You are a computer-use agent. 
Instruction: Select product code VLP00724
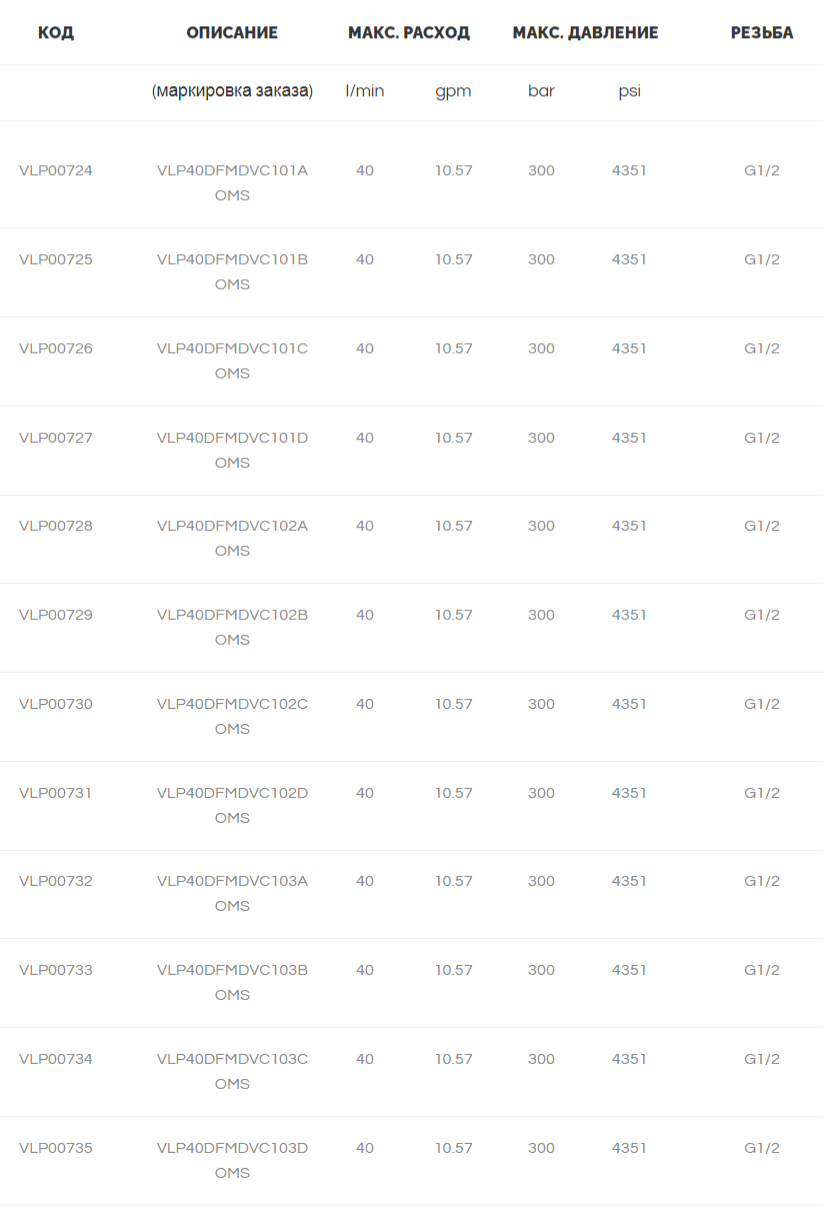point(56,171)
